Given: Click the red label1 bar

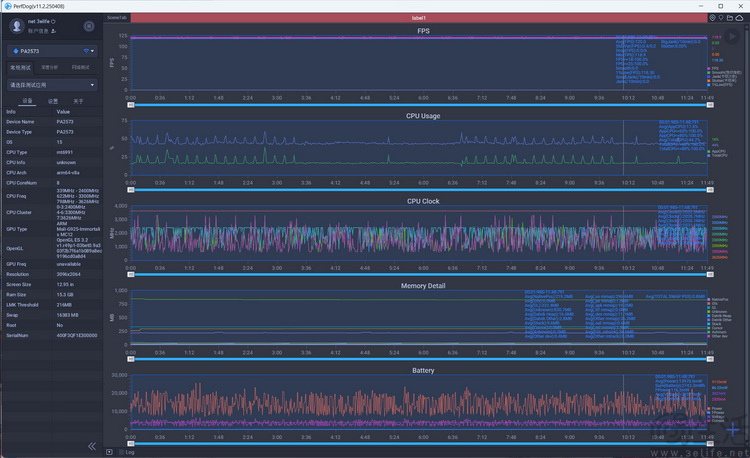Looking at the screenshot, I should point(419,18).
